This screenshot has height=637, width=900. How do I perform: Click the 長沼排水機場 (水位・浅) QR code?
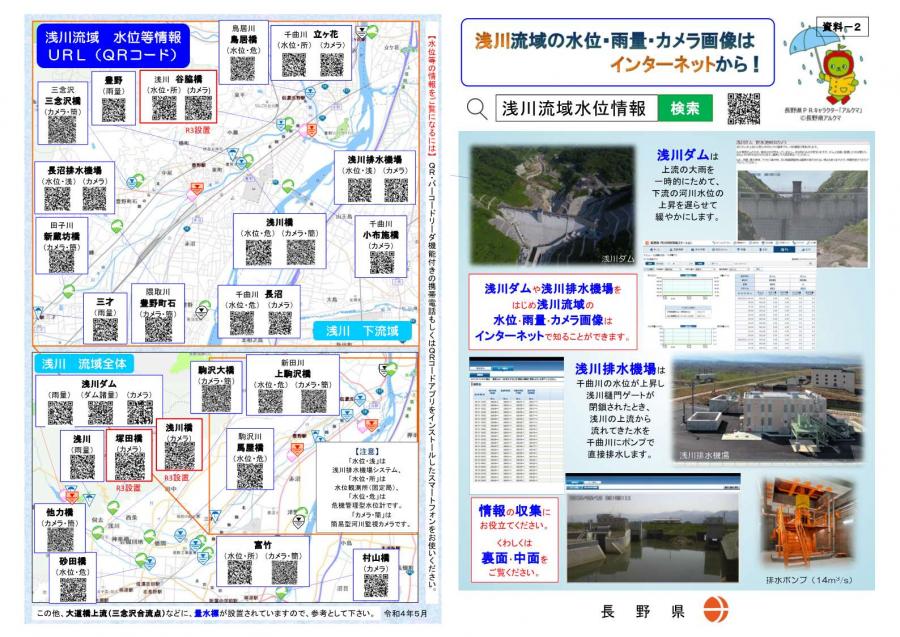point(57,199)
